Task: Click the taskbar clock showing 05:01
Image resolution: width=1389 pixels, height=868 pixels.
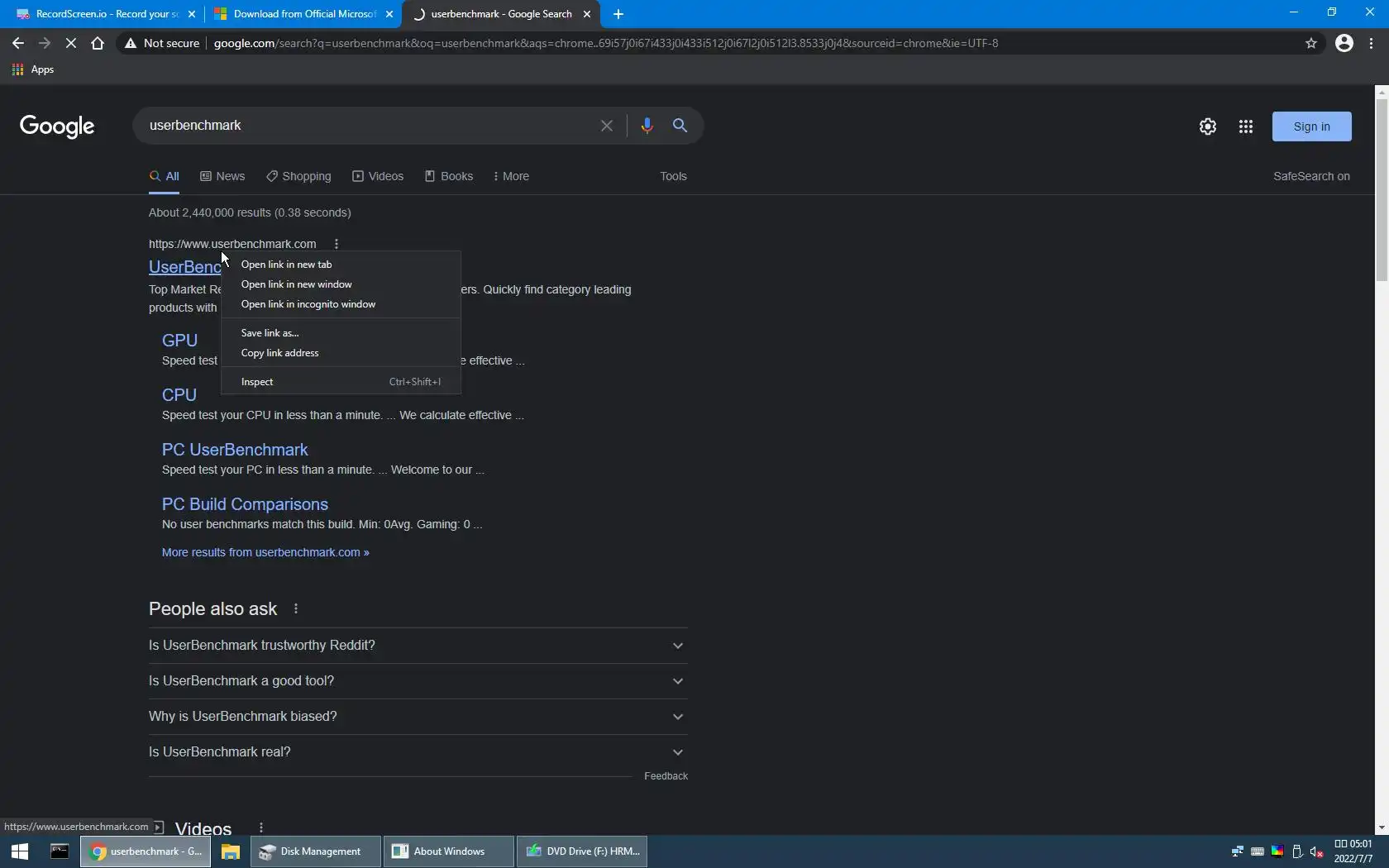Action: click(x=1353, y=851)
